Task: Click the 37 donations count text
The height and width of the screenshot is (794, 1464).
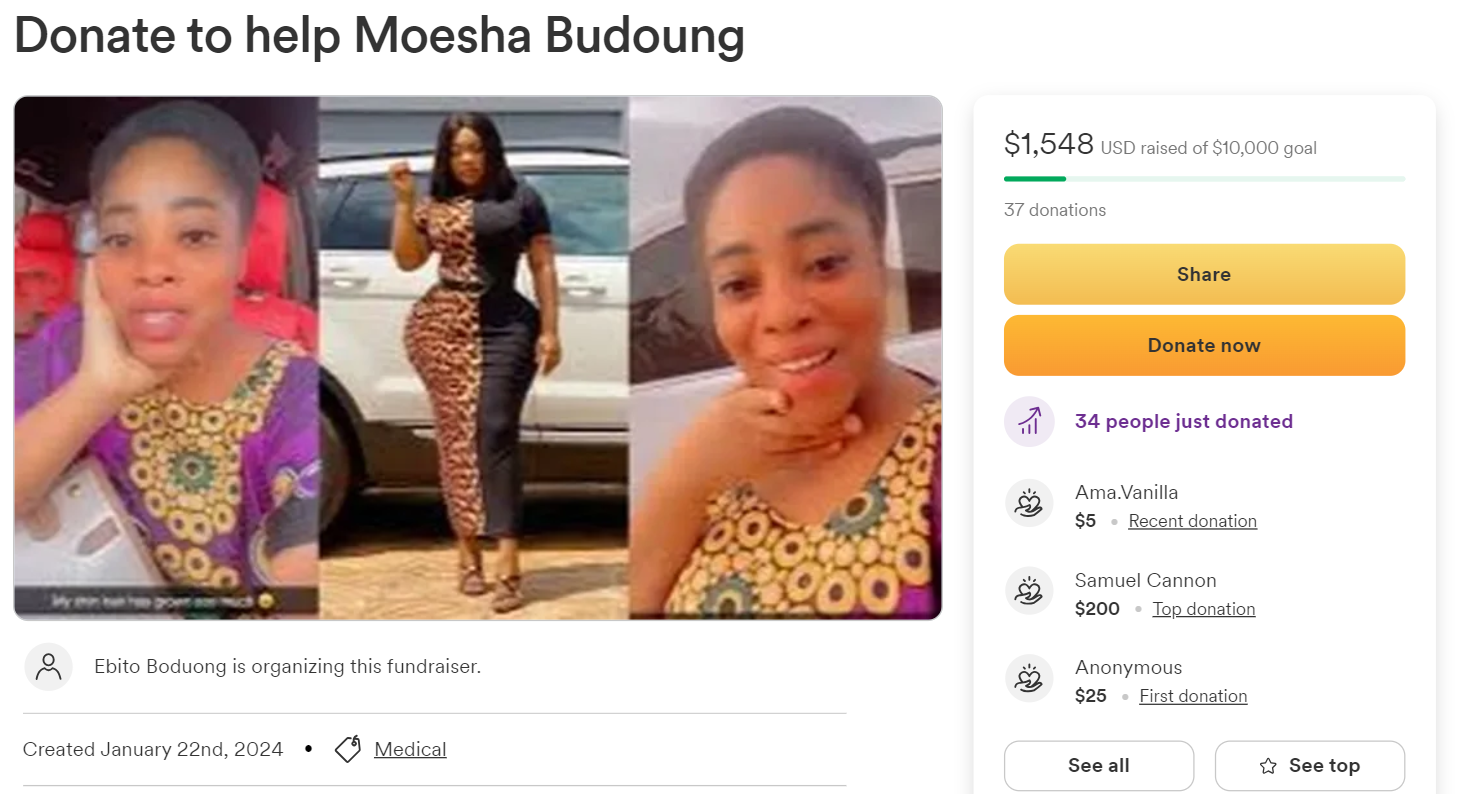Action: click(x=1054, y=210)
